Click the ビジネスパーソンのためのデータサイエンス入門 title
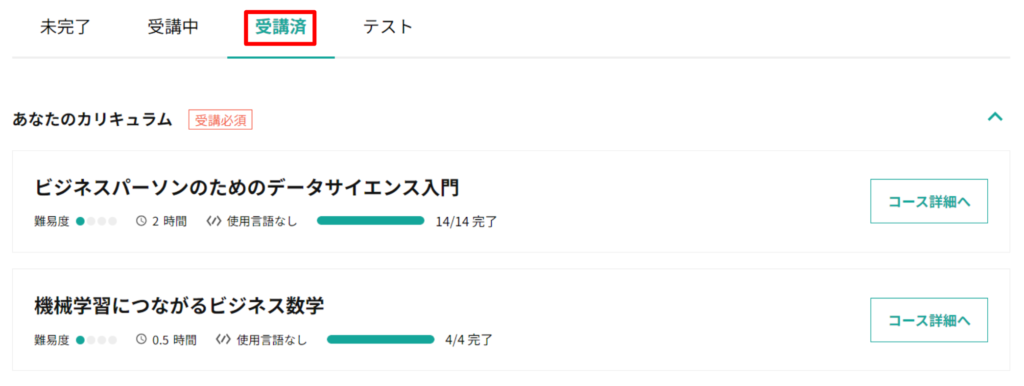 (x=247, y=187)
